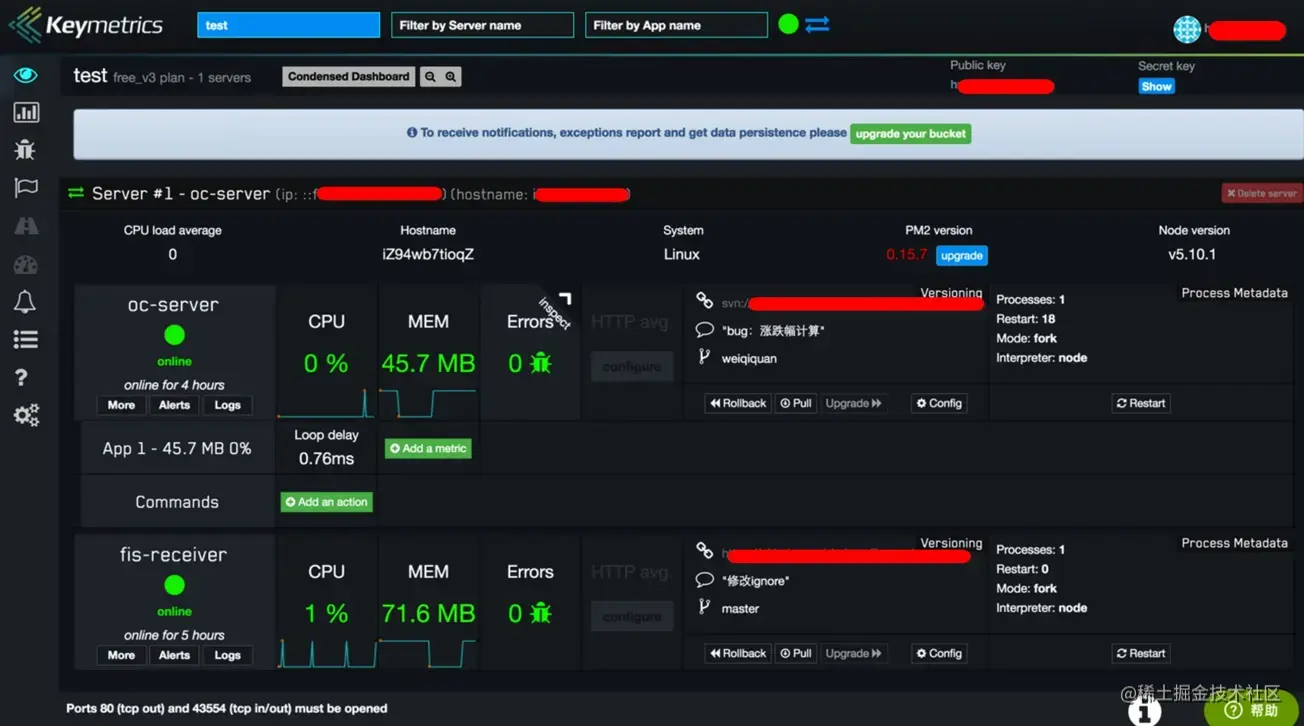
Task: Open the bell notifications sidebar icon
Action: [26, 301]
